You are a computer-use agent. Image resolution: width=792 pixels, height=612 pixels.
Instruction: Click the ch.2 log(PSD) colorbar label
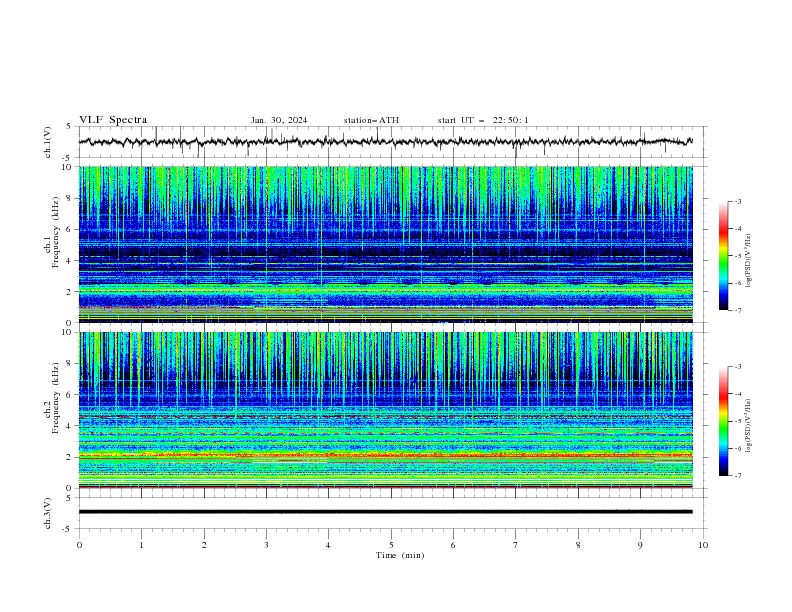click(x=749, y=426)
